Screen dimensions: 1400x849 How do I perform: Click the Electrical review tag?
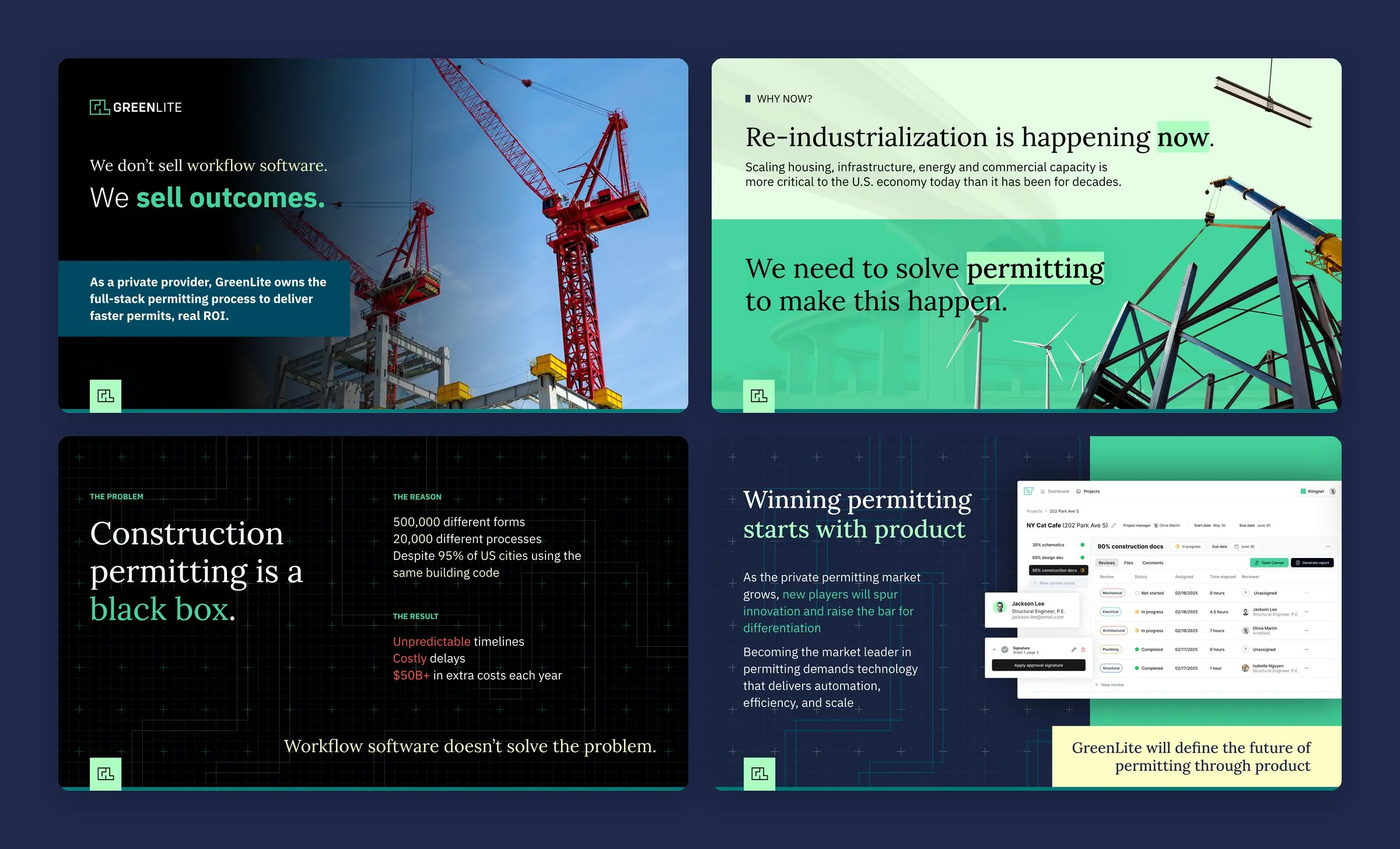[1111, 612]
